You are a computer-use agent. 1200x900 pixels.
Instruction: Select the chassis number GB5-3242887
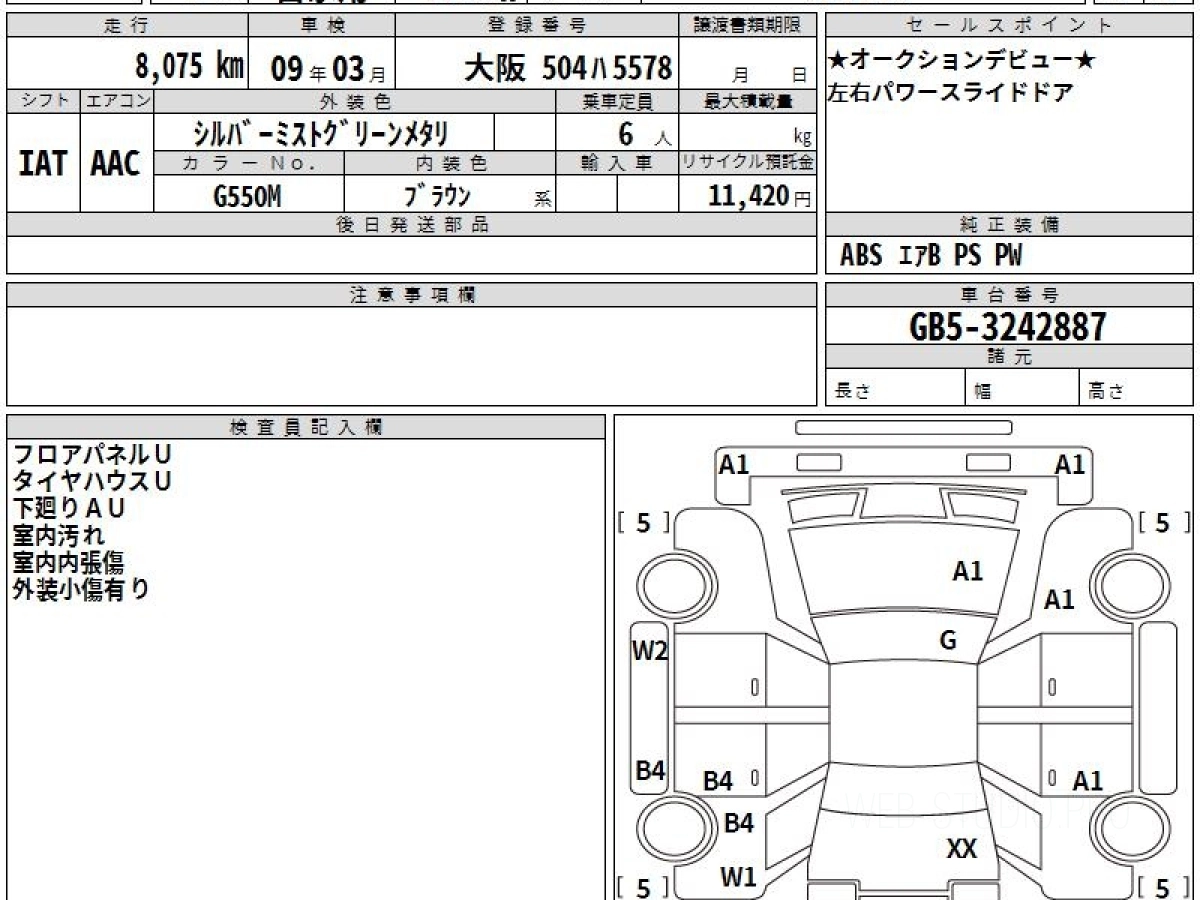click(x=1008, y=326)
